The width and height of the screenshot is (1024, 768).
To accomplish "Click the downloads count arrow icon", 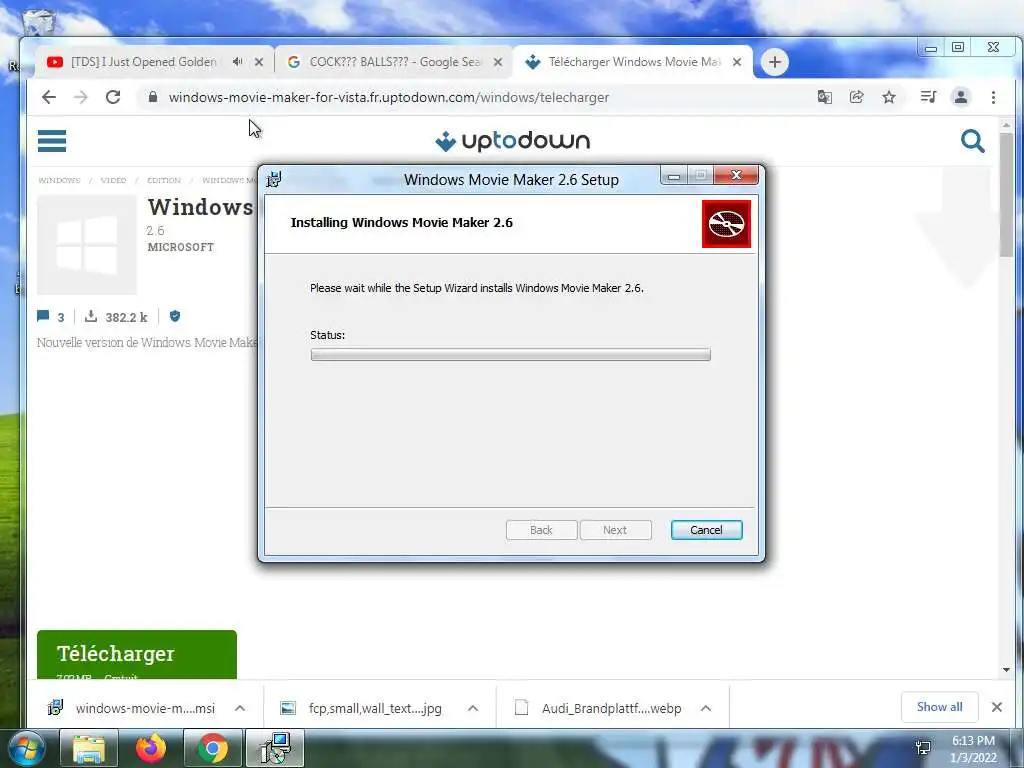I will click(91, 316).
